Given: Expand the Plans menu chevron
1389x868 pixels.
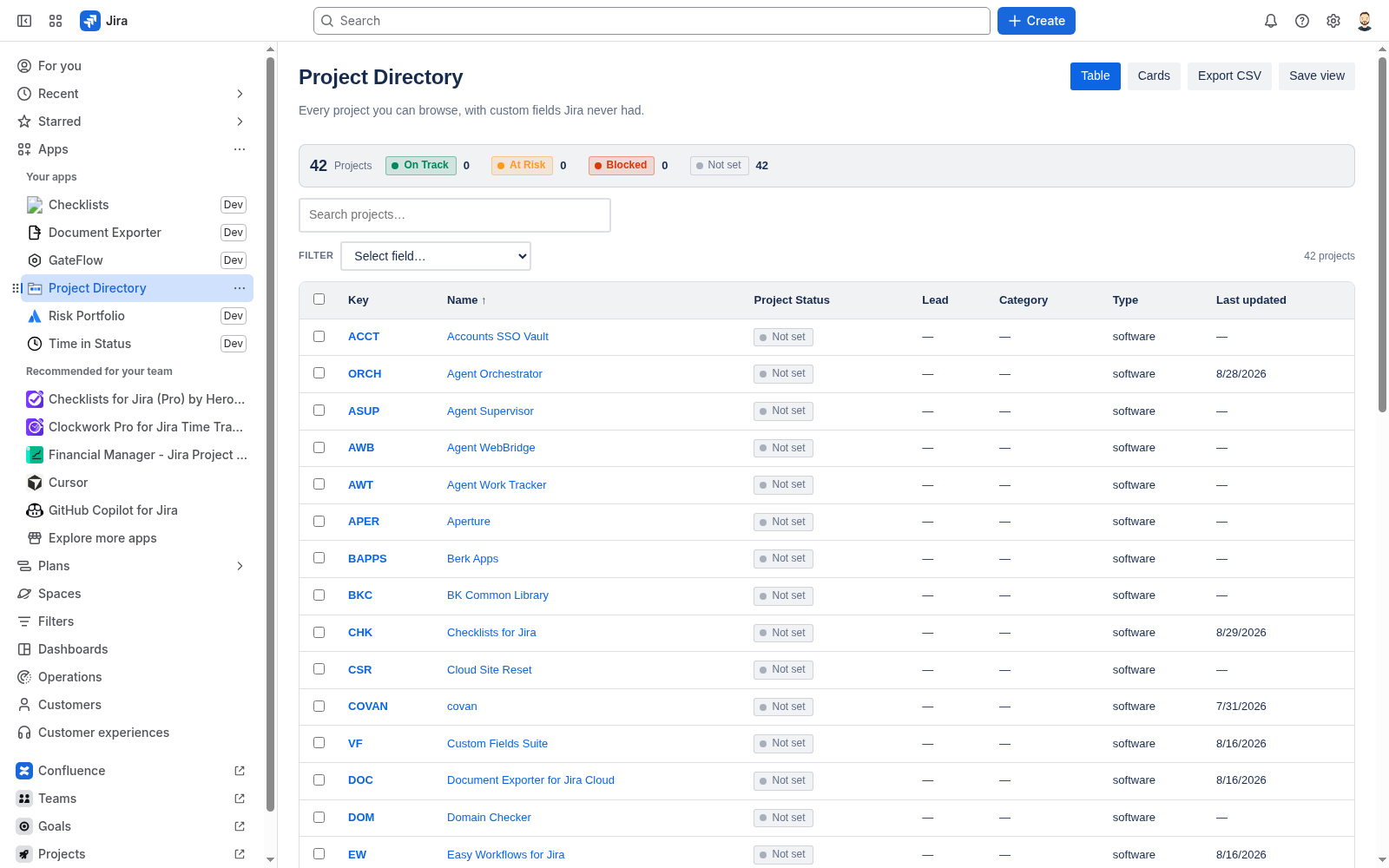Looking at the screenshot, I should coord(240,566).
